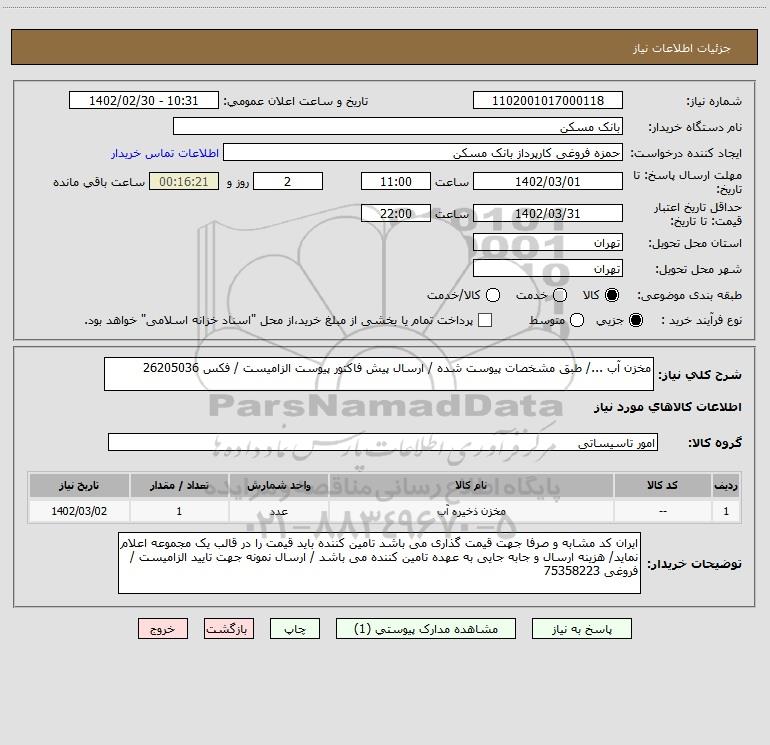Click the شهر محل تحویل تهران field
770x745 pixels.
(x=548, y=268)
